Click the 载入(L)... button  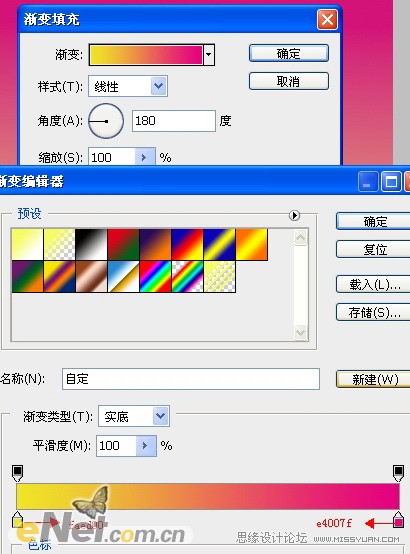(373, 284)
